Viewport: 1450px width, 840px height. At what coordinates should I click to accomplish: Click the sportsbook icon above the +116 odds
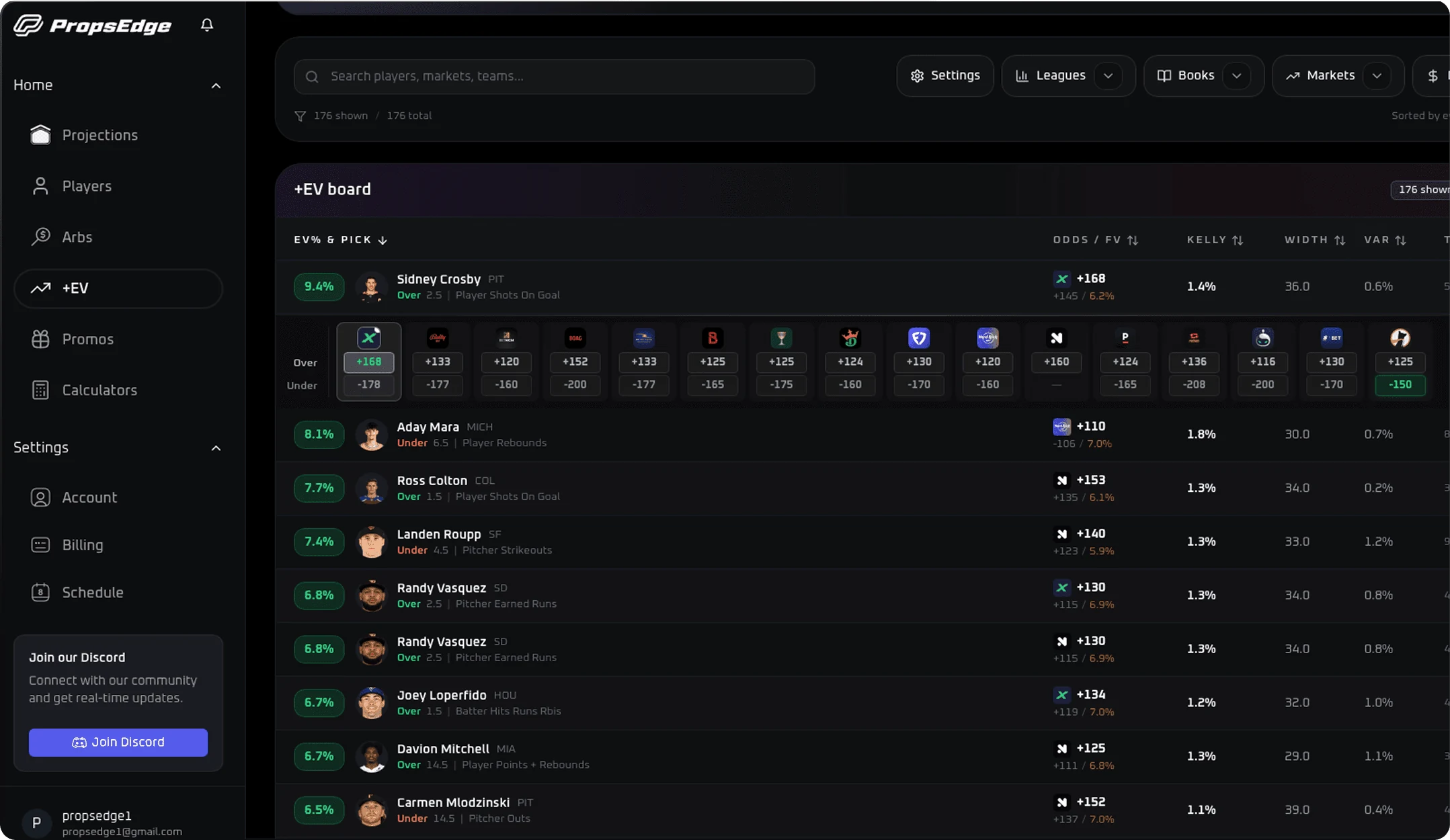click(1263, 338)
